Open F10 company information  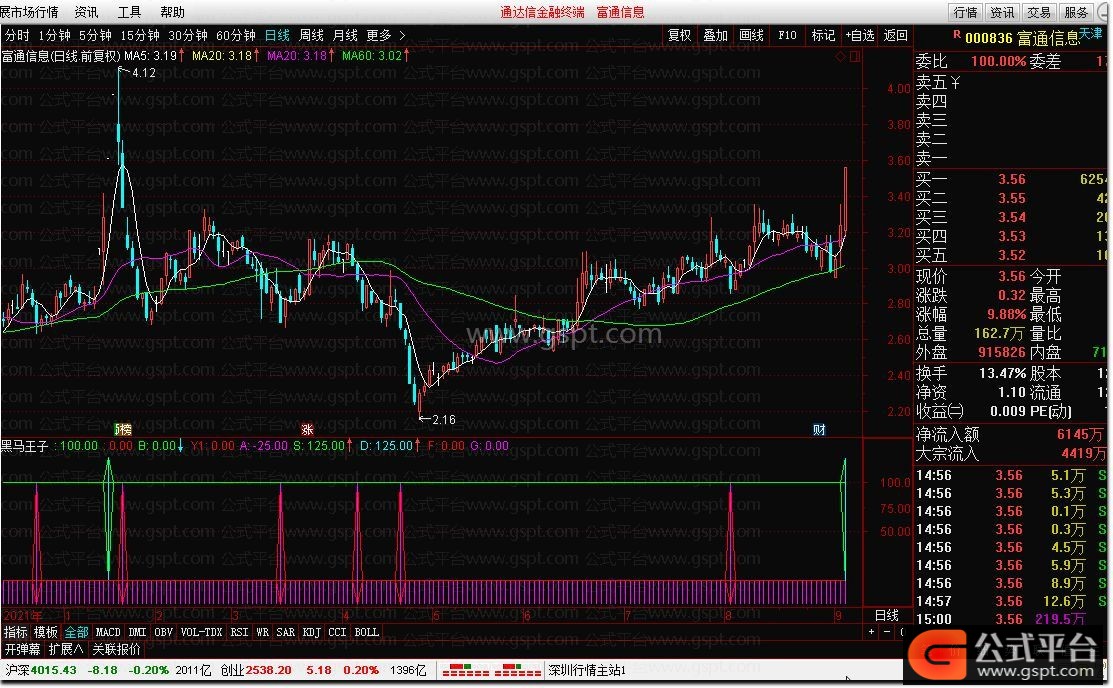pyautogui.click(x=787, y=36)
